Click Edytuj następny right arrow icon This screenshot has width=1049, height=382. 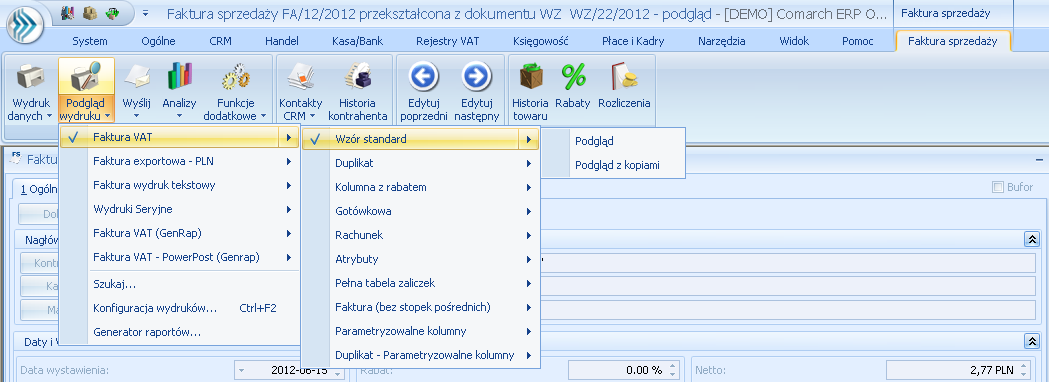point(477,77)
